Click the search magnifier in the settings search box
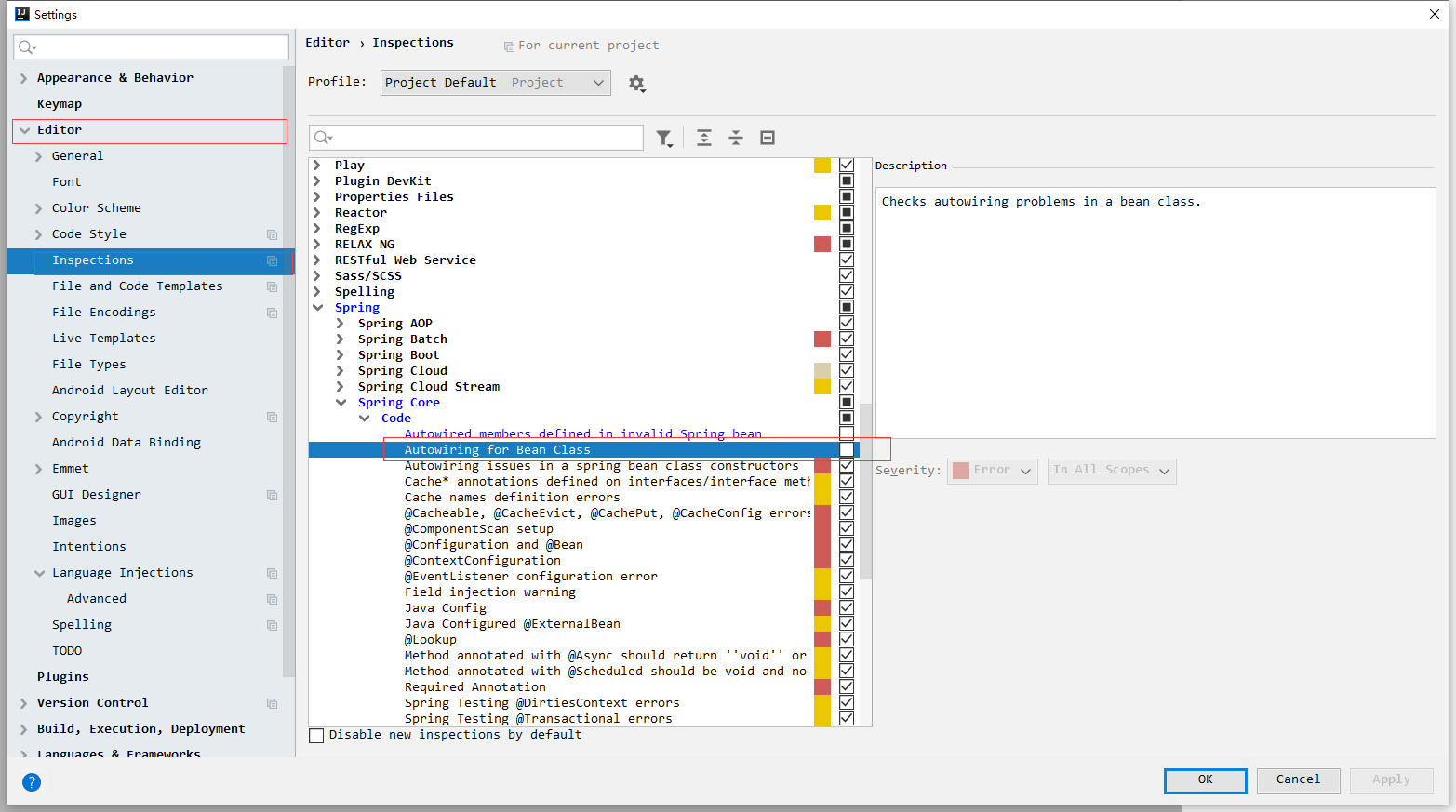The image size is (1456, 812). pos(27,47)
